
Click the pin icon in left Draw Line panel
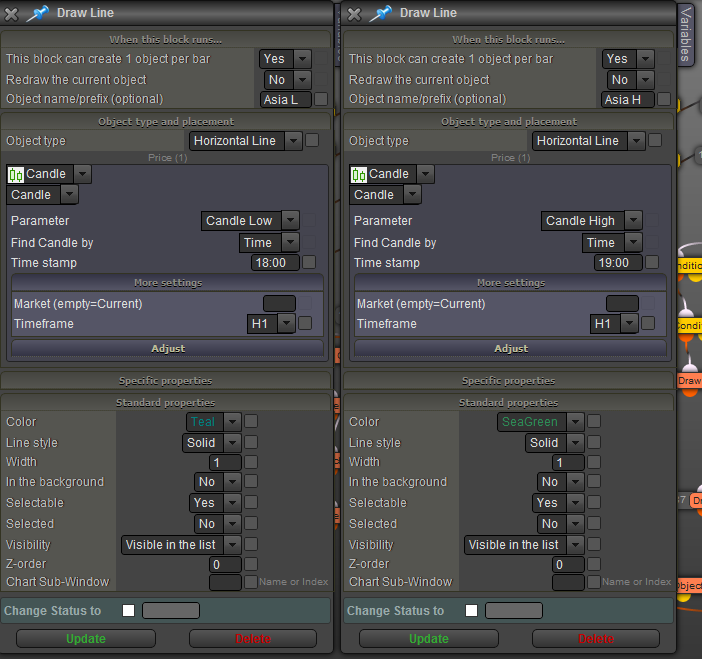pyautogui.click(x=38, y=13)
